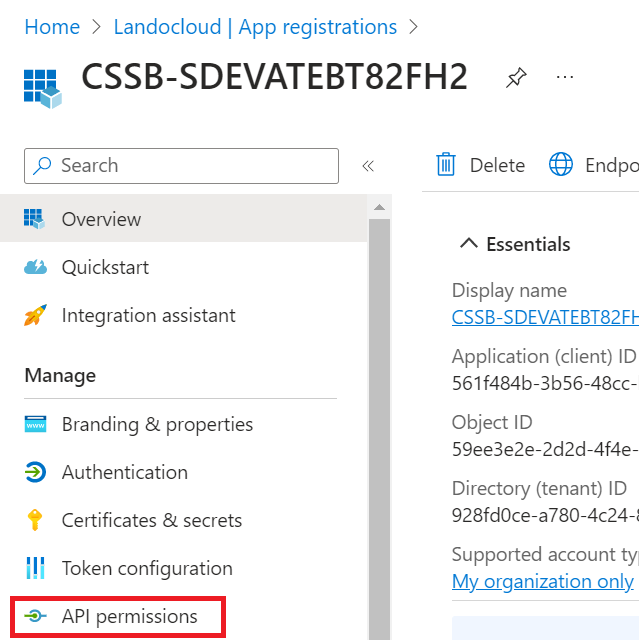
Task: Open the more options ellipsis menu
Action: pos(565,77)
